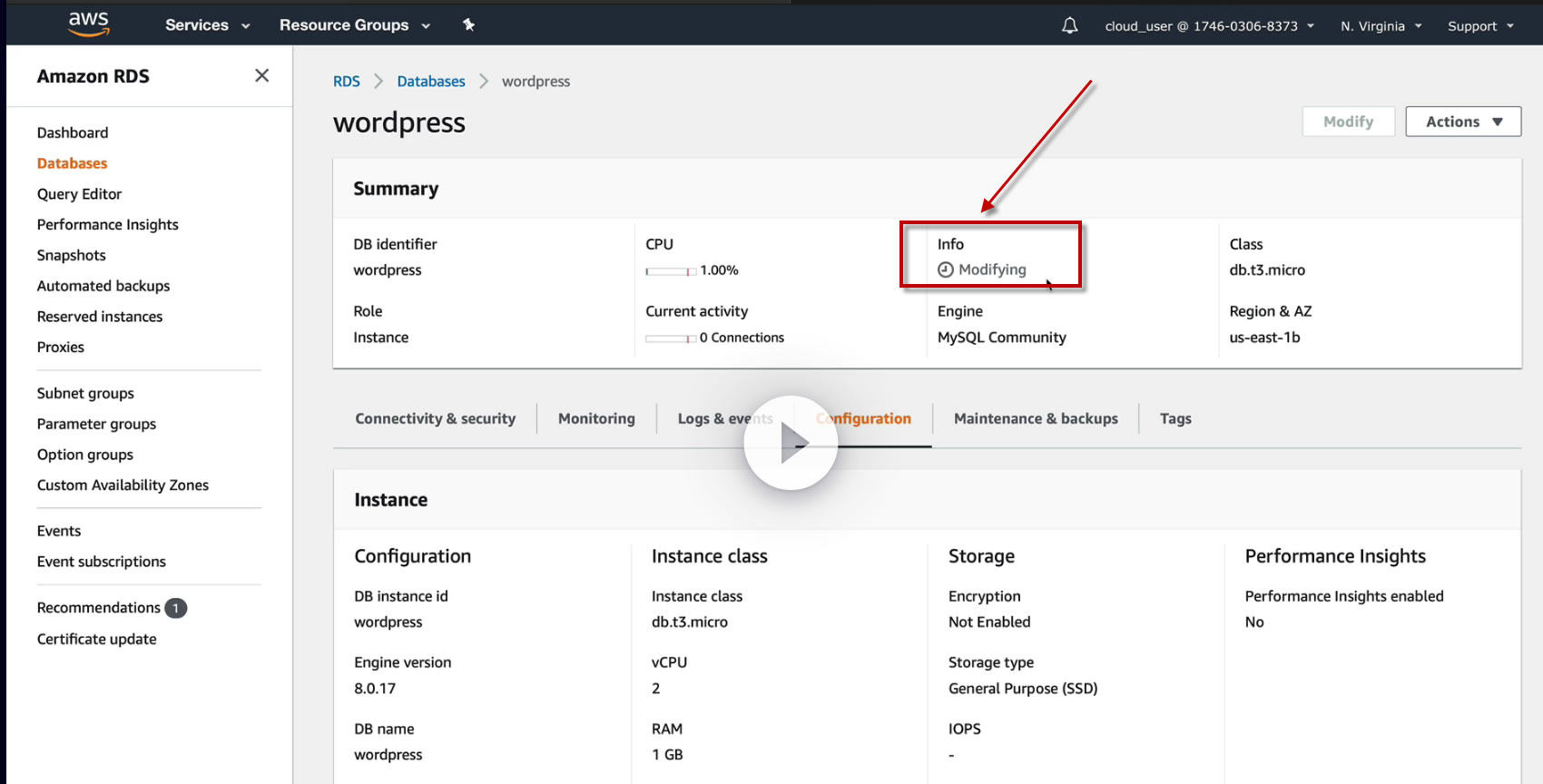Screen dimensions: 1543x784
Task: Open the Actions dropdown button
Action: tap(1463, 122)
